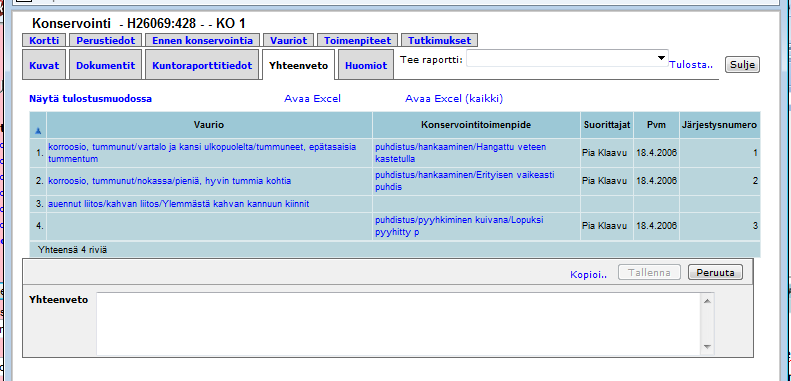Click the Järjestysnumero column header
Image resolution: width=791 pixels, height=381 pixels.
pos(719,125)
